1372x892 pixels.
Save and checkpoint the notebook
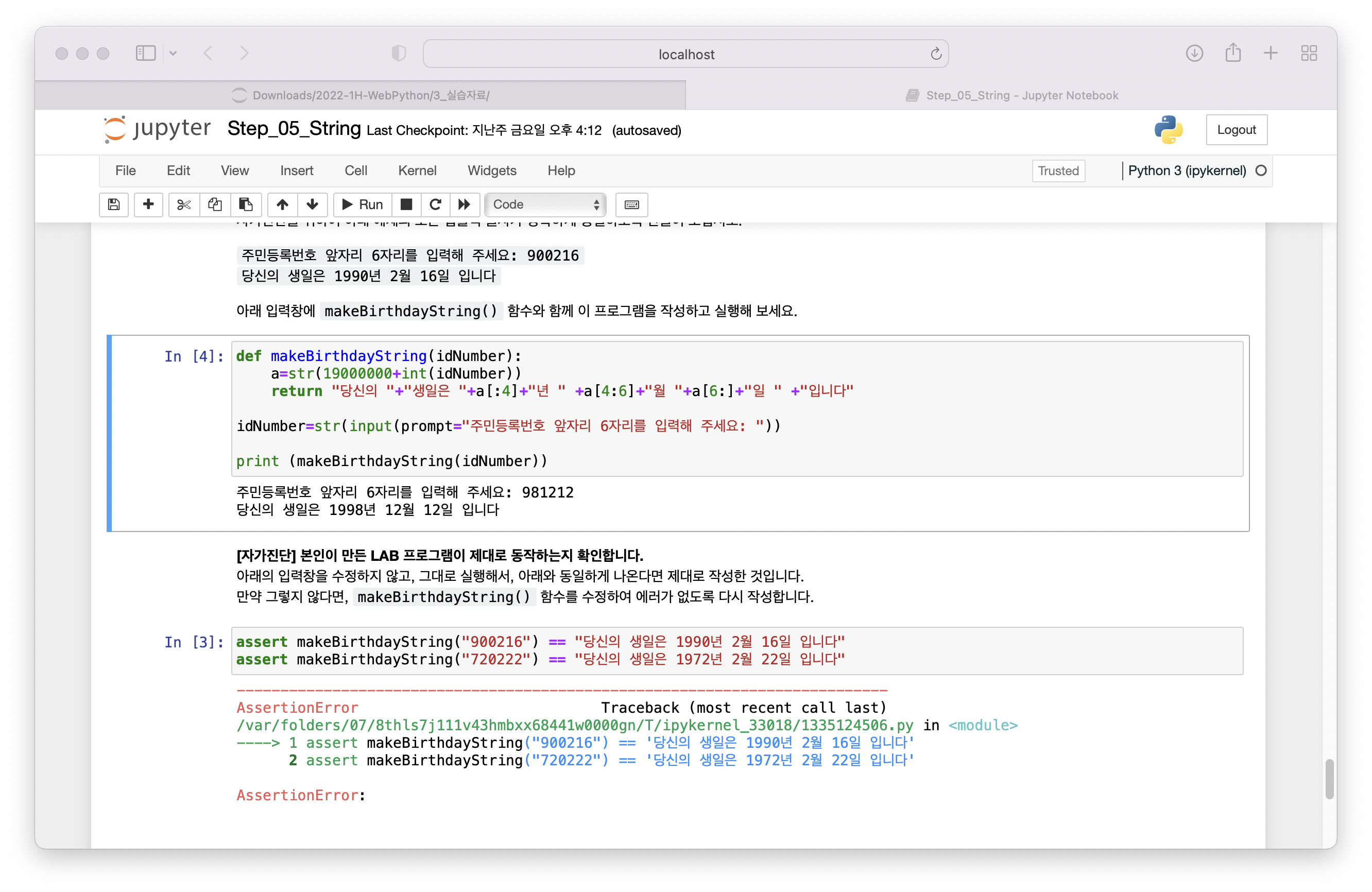(x=114, y=204)
